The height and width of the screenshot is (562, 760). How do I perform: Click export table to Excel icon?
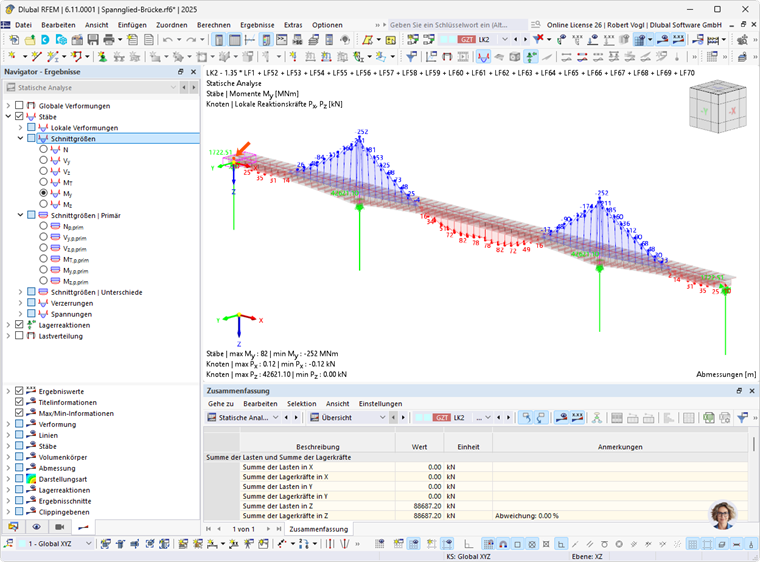pyautogui.click(x=709, y=417)
